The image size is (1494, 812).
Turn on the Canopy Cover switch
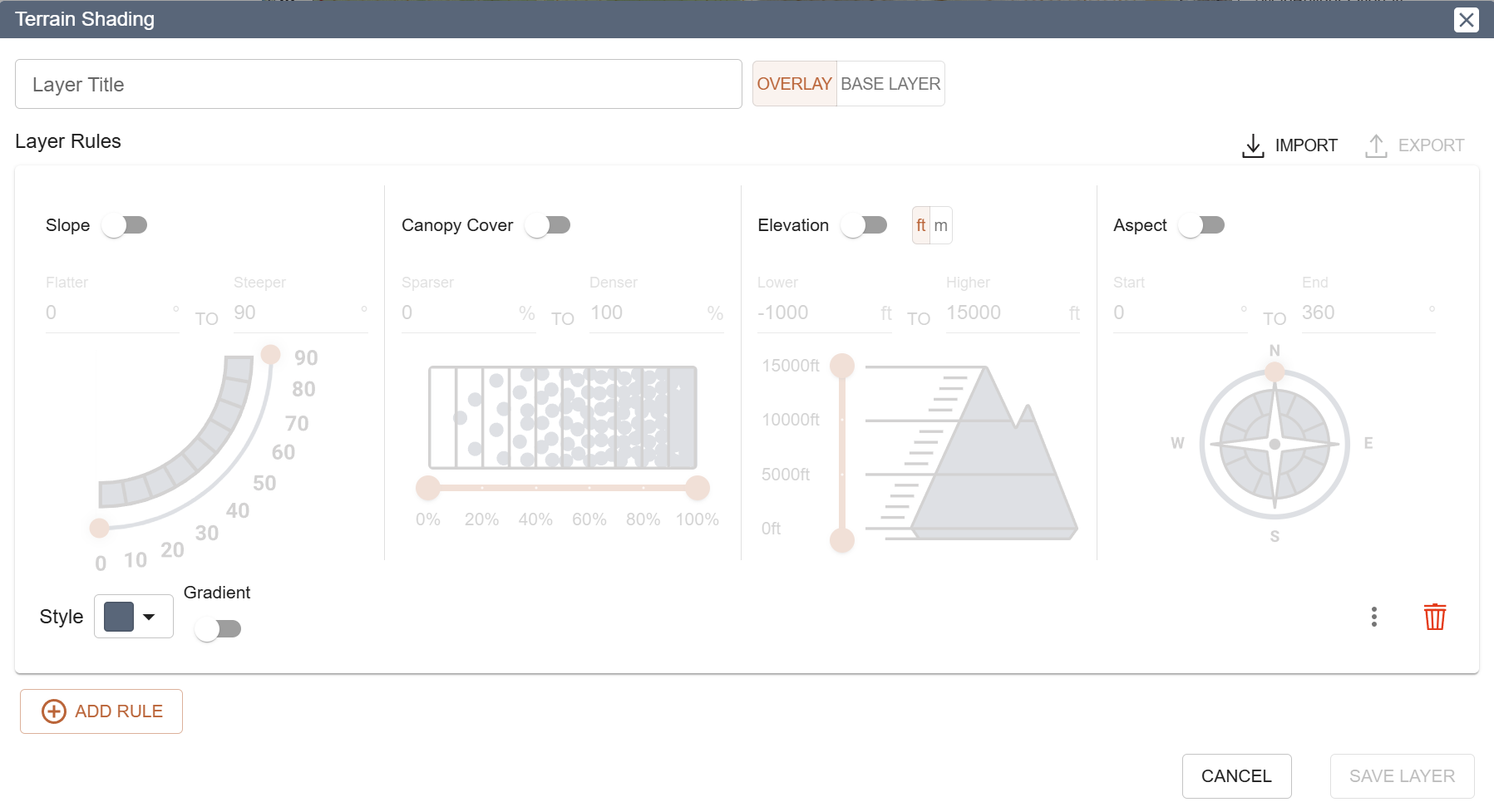[x=548, y=225]
